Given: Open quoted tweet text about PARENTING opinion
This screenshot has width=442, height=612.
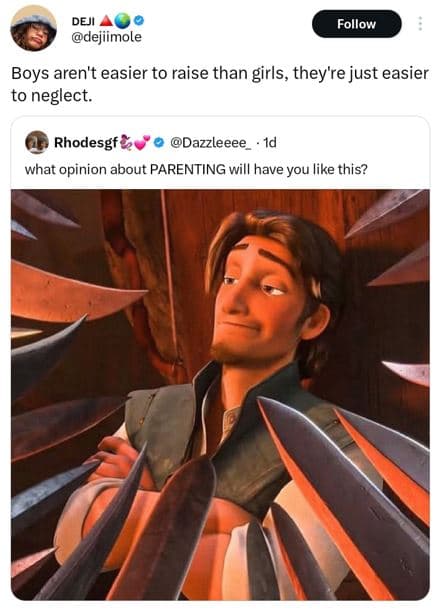Looking at the screenshot, I should pos(196,169).
